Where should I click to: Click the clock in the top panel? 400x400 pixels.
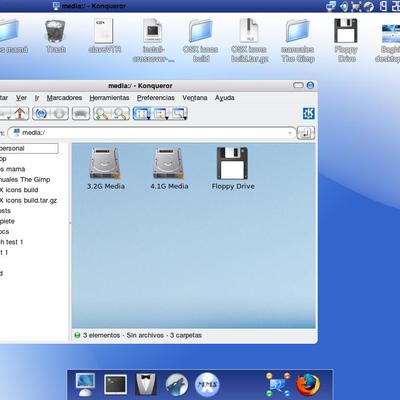click(x=390, y=6)
